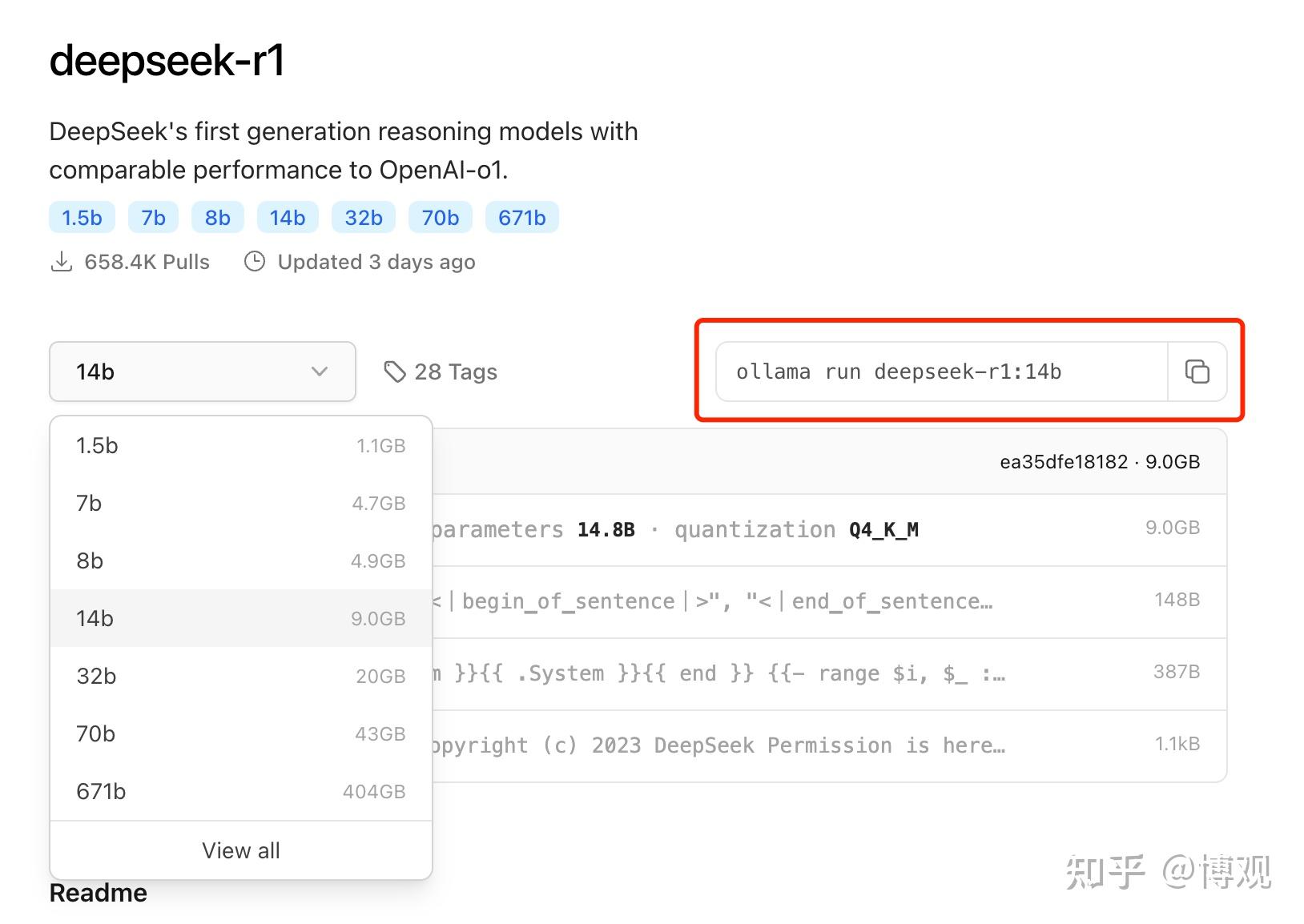Open the parameters 14.8B model file row
Viewport: 1304px width, 924px height.
801,530
